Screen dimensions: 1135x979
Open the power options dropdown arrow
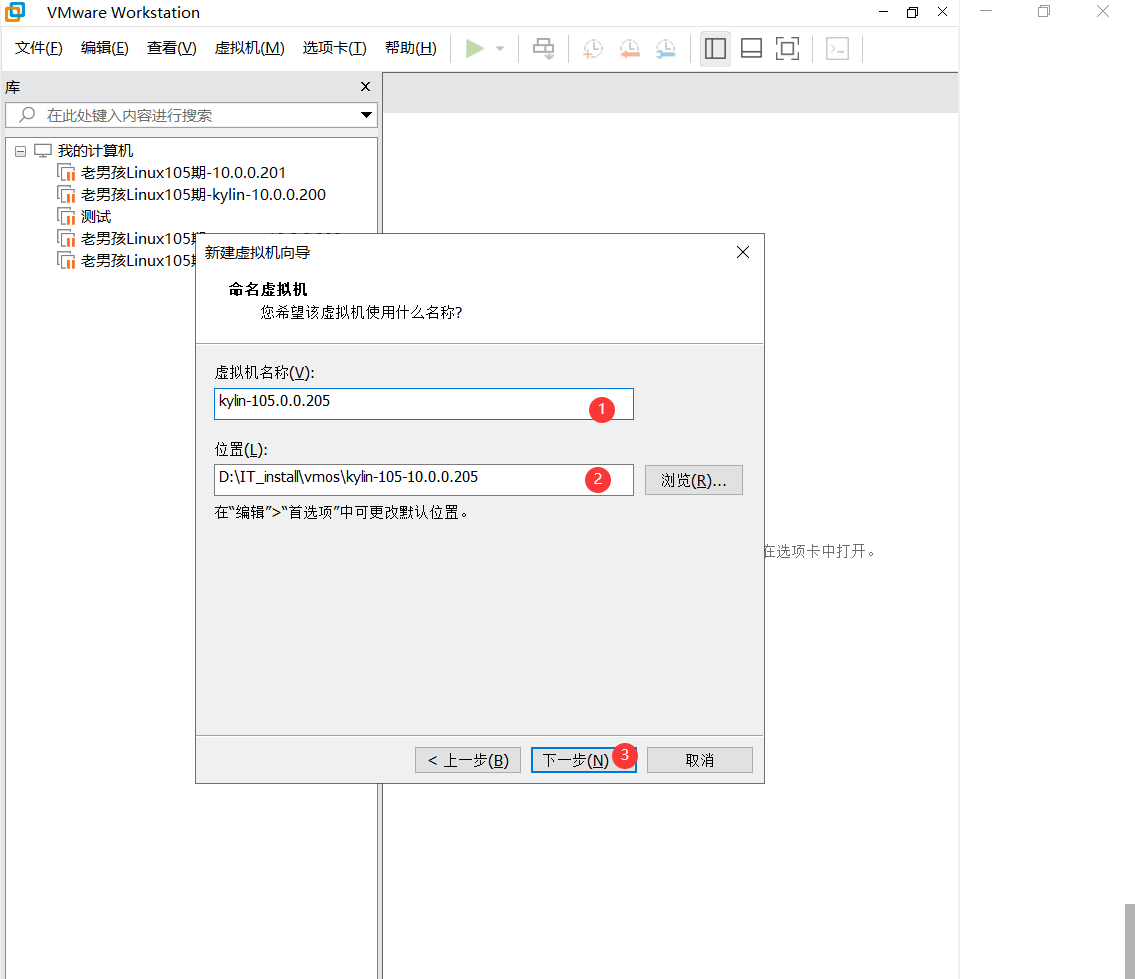coord(499,49)
